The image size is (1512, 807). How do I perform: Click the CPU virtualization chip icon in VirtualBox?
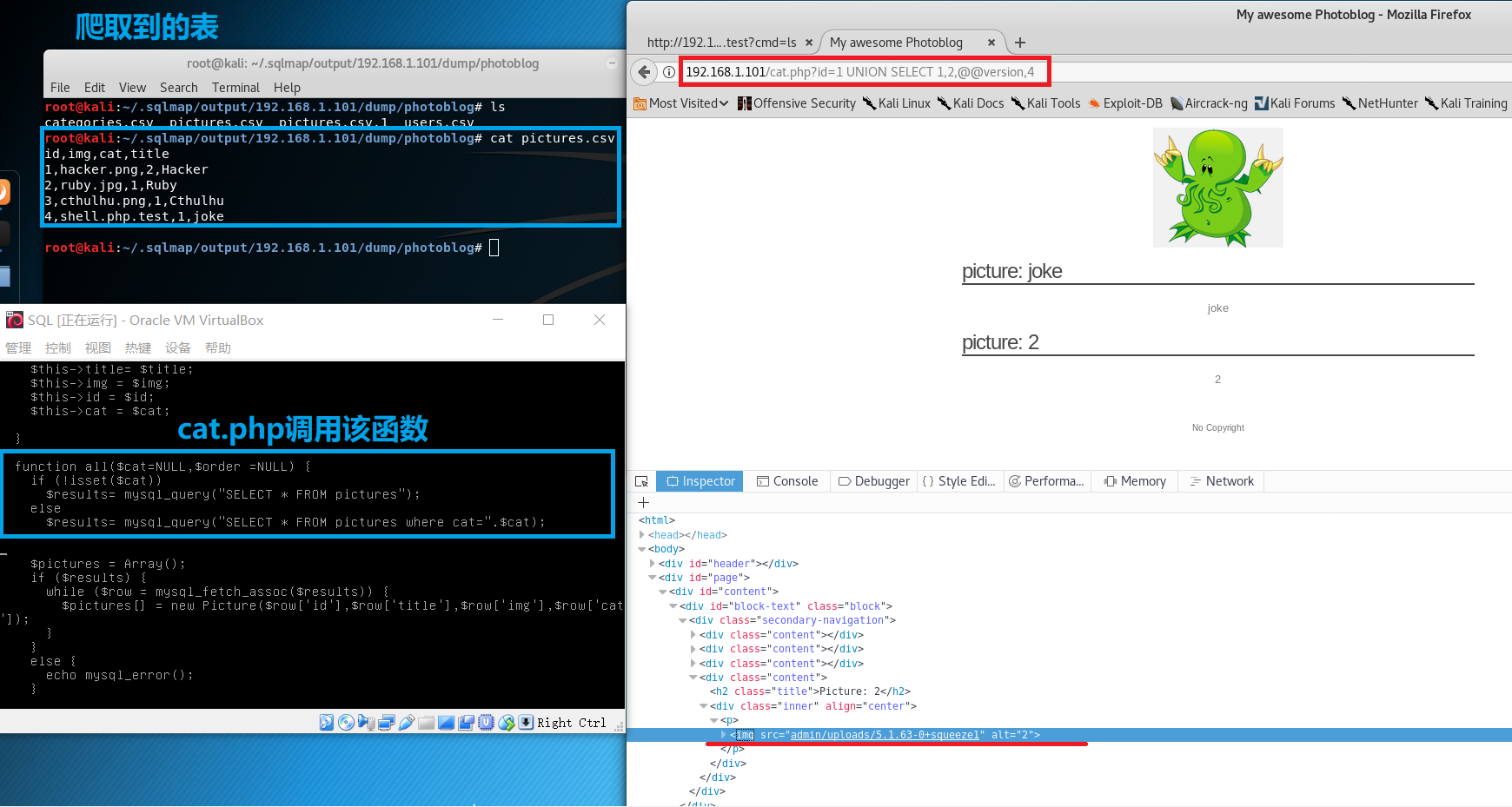point(486,722)
